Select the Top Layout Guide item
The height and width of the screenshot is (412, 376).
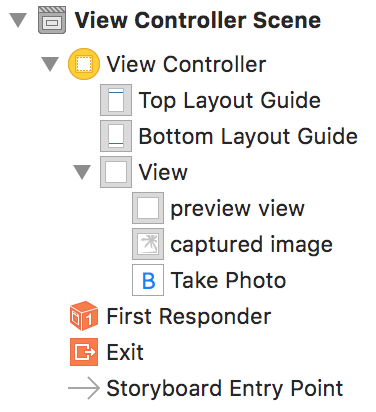click(230, 100)
